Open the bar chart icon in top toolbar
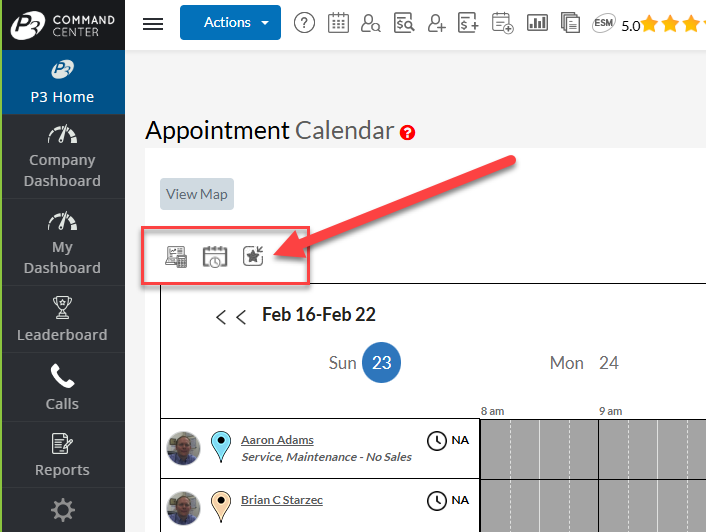The height and width of the screenshot is (532, 706). pyautogui.click(x=537, y=24)
